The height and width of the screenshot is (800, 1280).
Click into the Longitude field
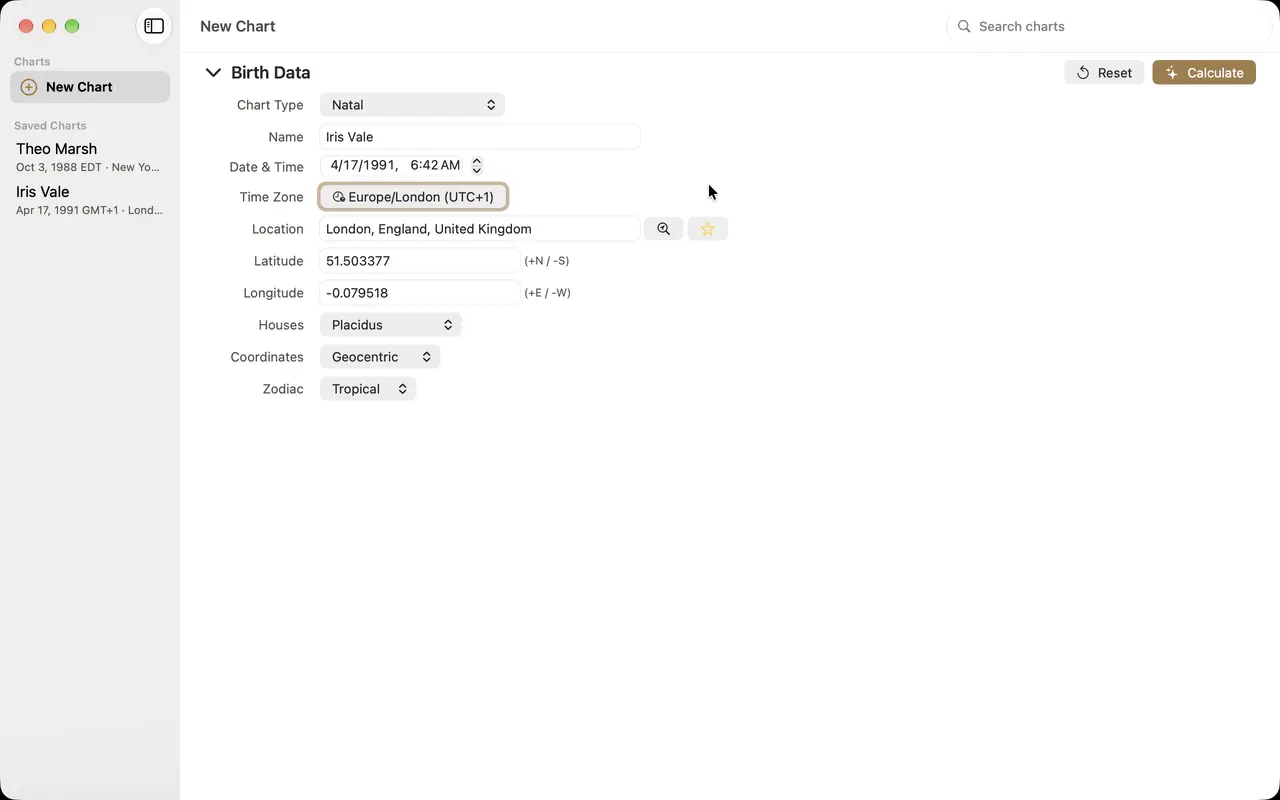pos(420,293)
